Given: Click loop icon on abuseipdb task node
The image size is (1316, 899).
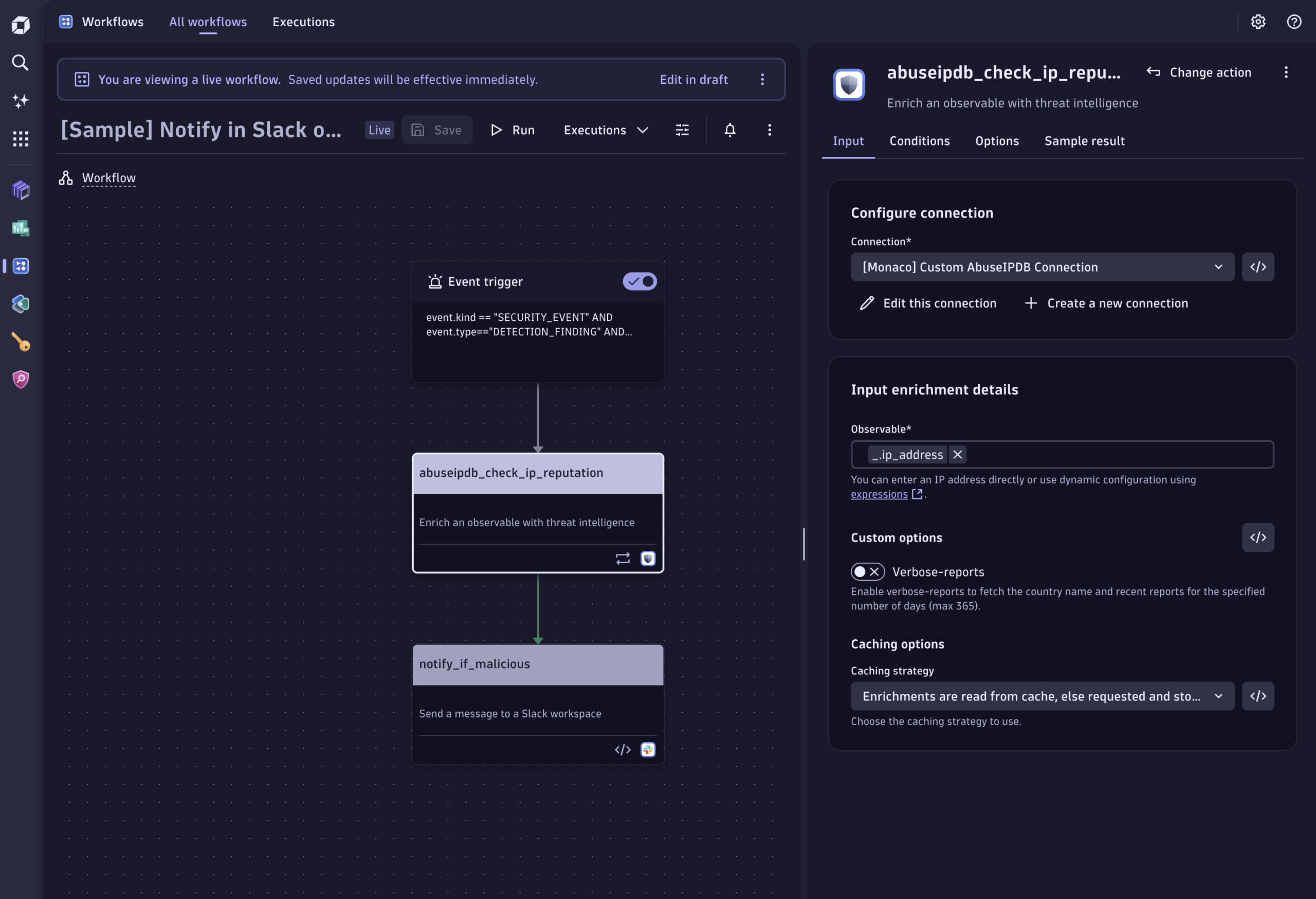Looking at the screenshot, I should pyautogui.click(x=623, y=559).
